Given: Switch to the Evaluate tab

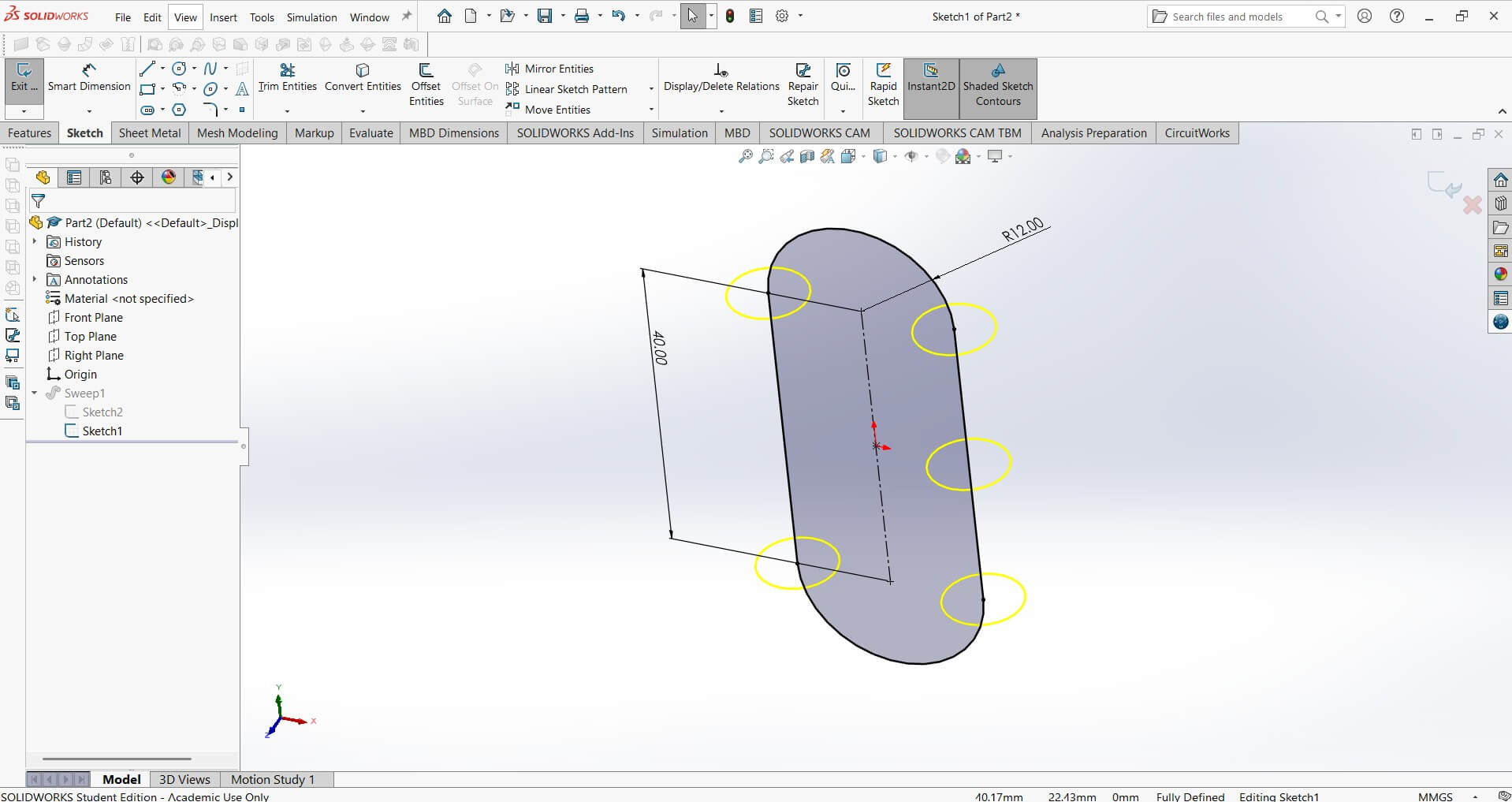Looking at the screenshot, I should pos(371,132).
